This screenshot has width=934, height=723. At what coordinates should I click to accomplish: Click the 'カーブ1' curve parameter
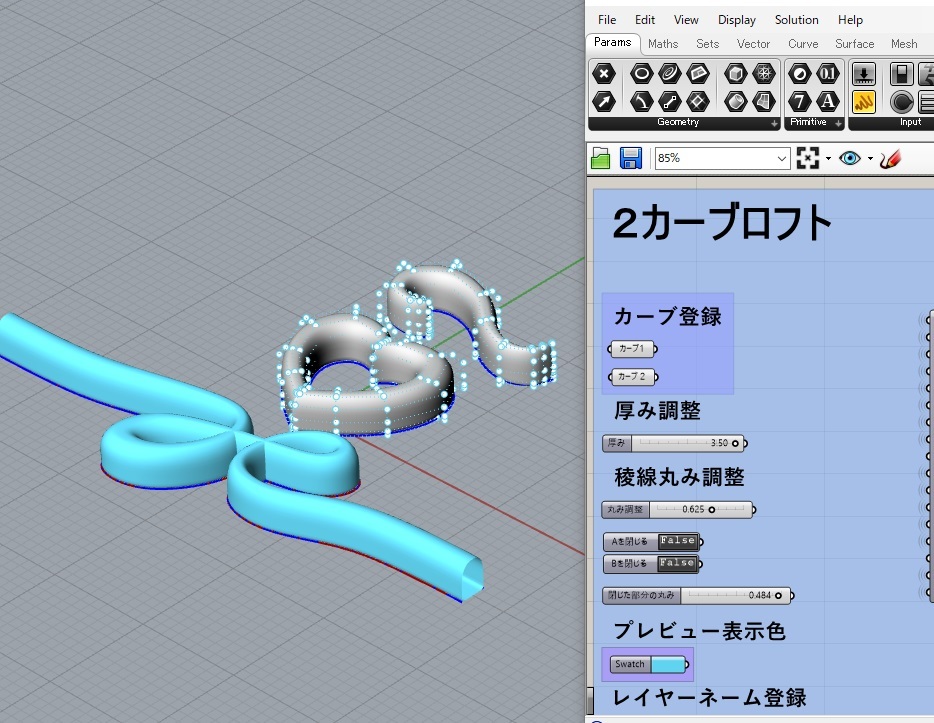point(633,349)
